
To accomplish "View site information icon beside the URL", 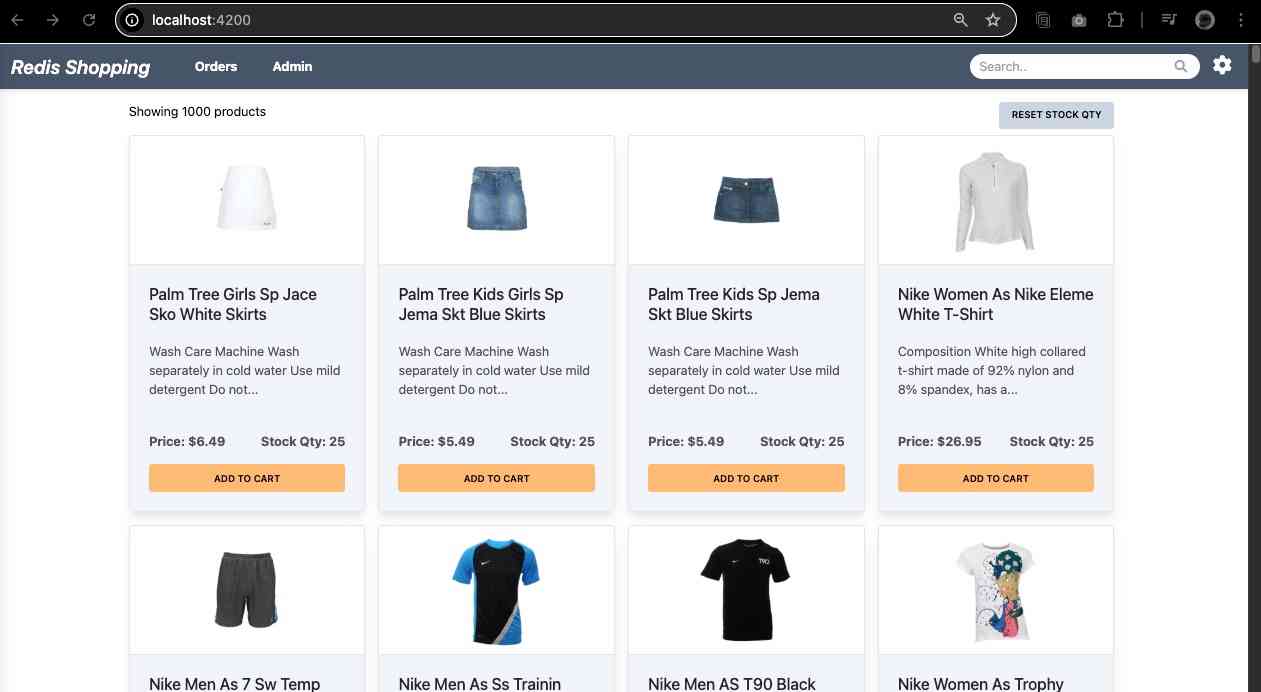I will pyautogui.click(x=132, y=20).
